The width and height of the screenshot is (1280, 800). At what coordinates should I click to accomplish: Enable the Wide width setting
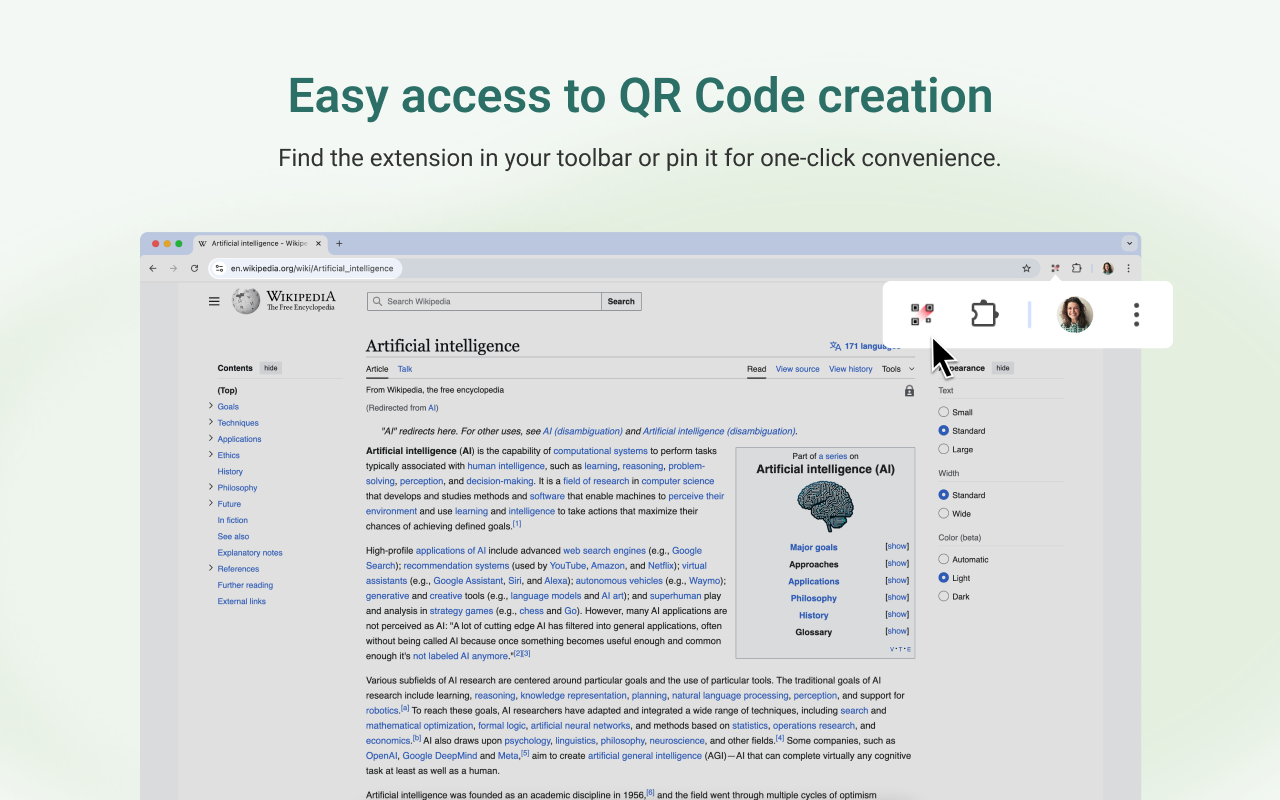943,513
